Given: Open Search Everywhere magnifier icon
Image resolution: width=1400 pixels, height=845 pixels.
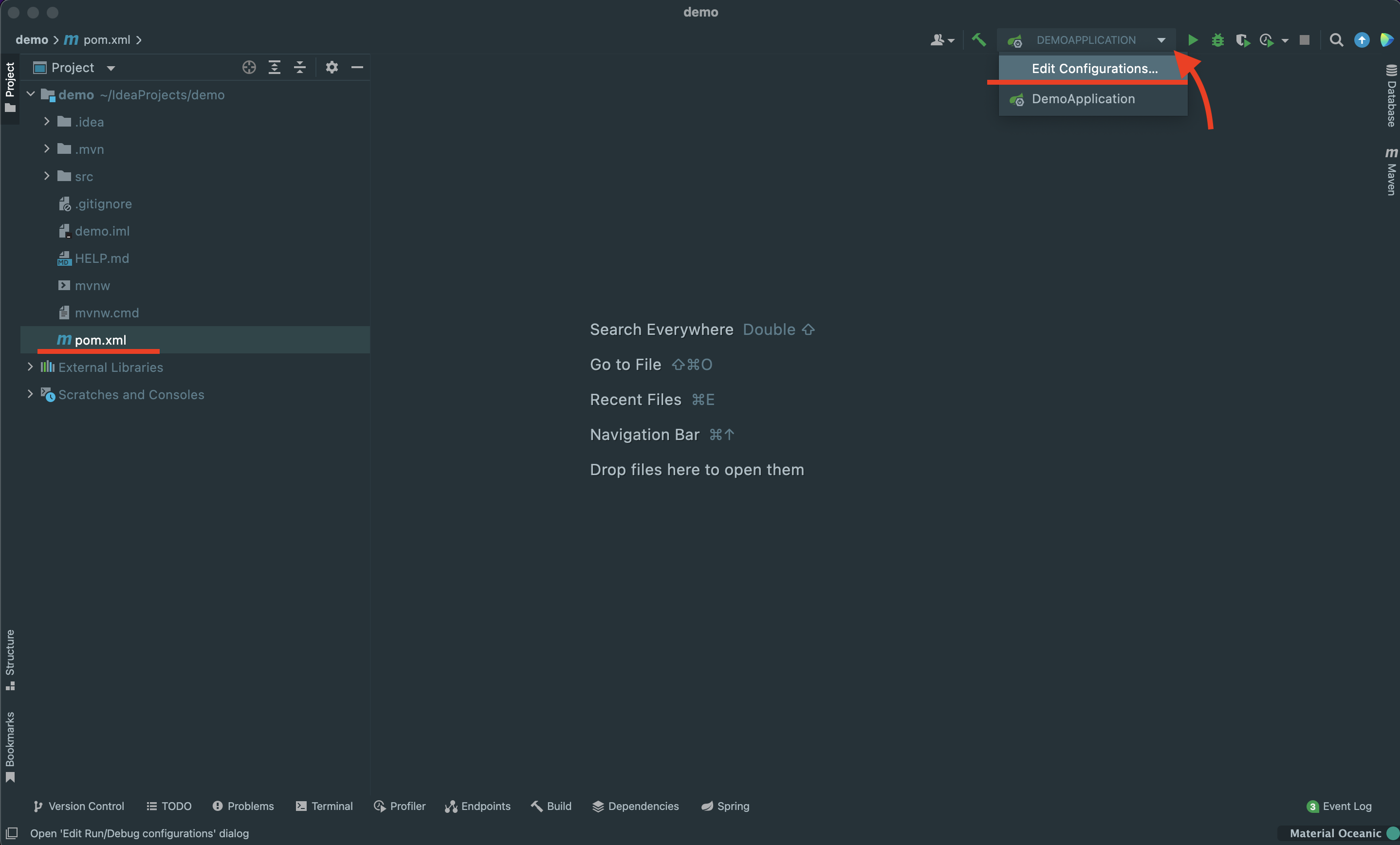Looking at the screenshot, I should click(1336, 40).
